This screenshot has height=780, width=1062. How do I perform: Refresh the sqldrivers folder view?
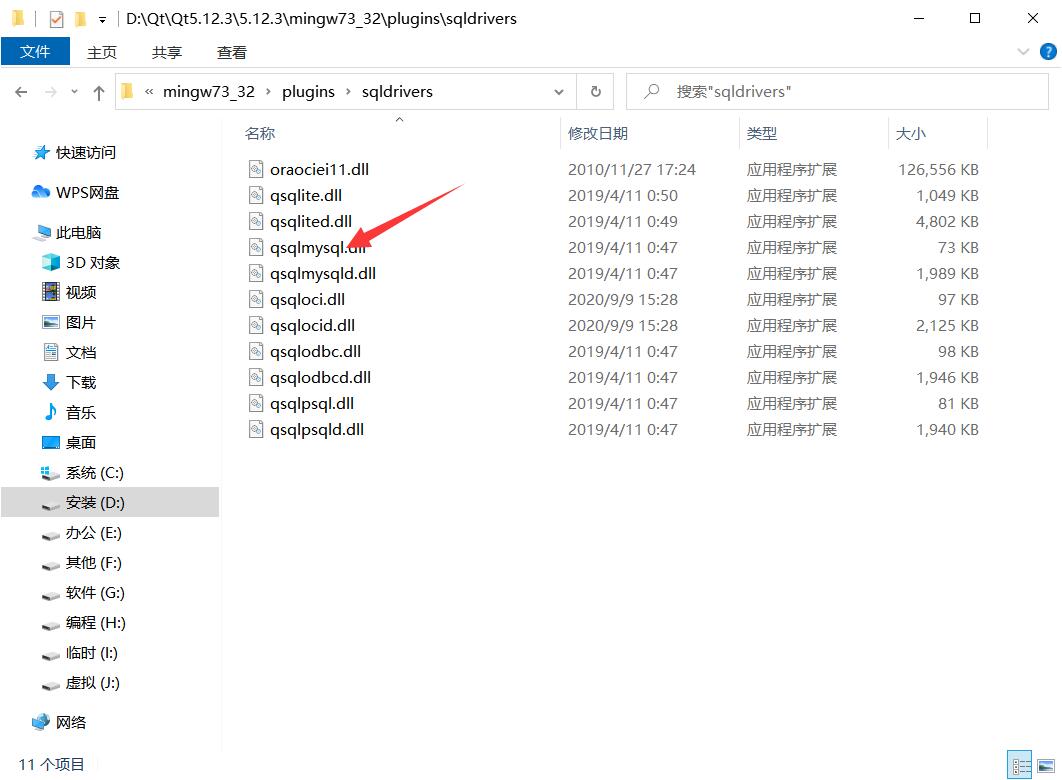595,91
